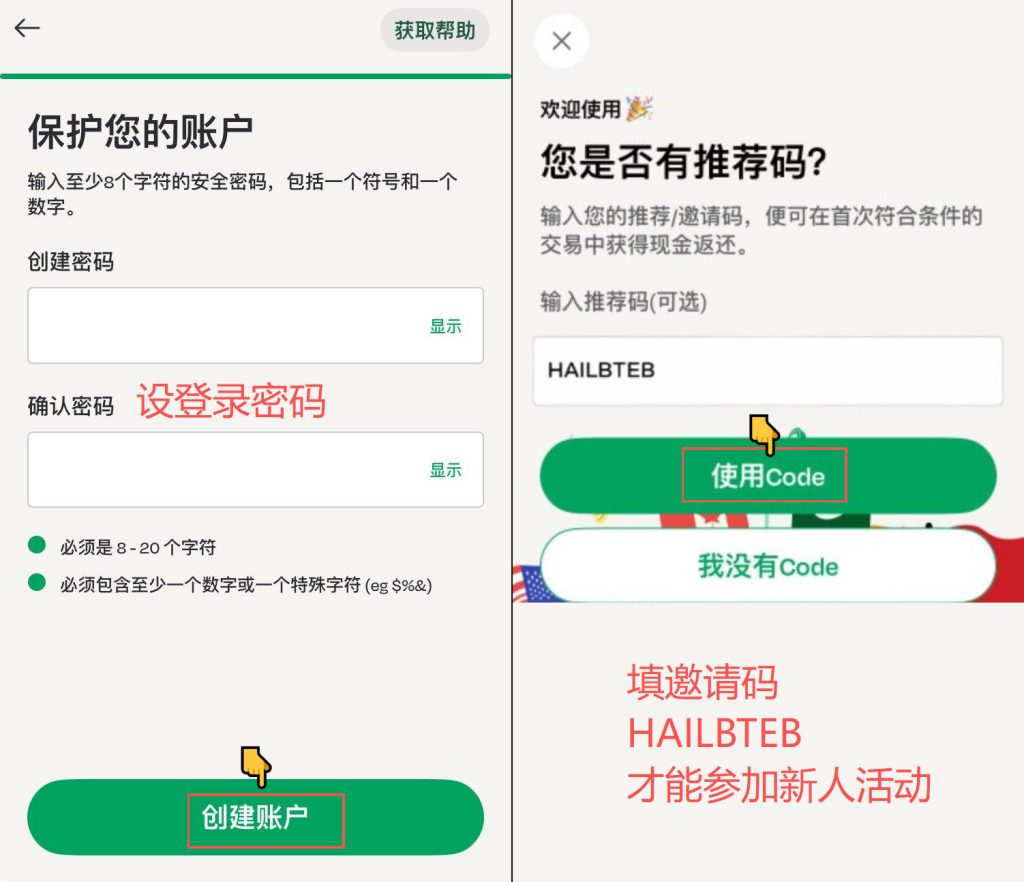
Task: Close referral code screen with X icon
Action: tap(562, 41)
